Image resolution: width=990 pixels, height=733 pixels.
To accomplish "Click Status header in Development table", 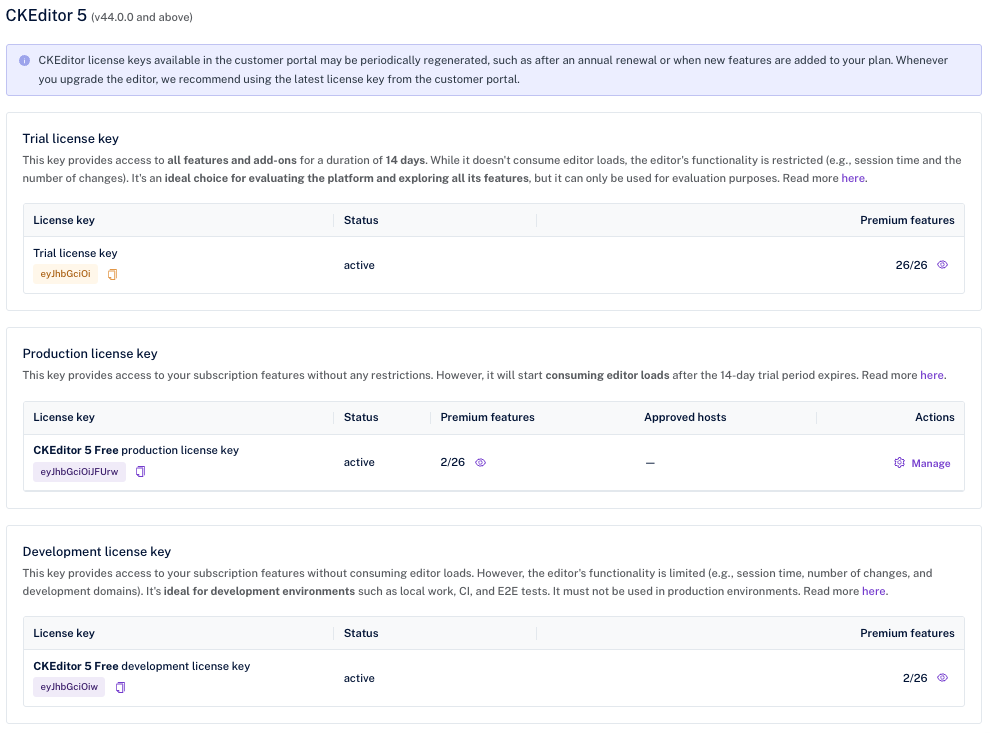I will 361,633.
